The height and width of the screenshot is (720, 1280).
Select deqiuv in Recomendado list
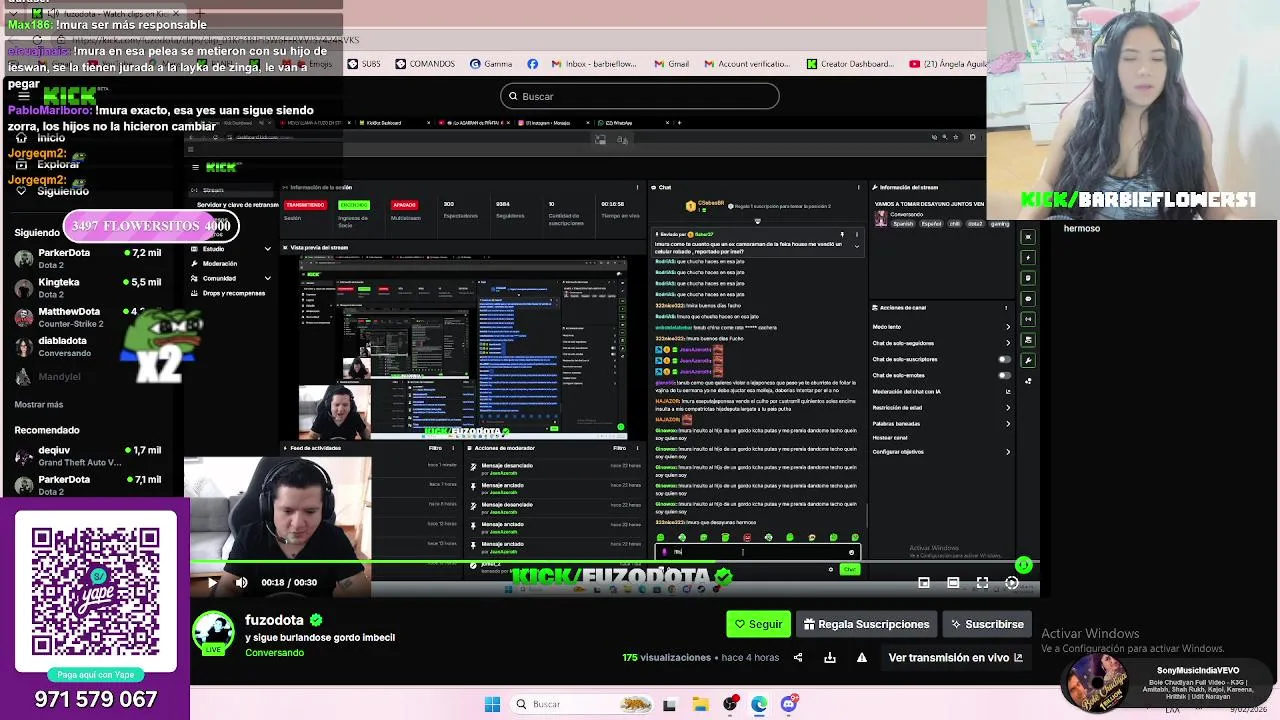88,456
